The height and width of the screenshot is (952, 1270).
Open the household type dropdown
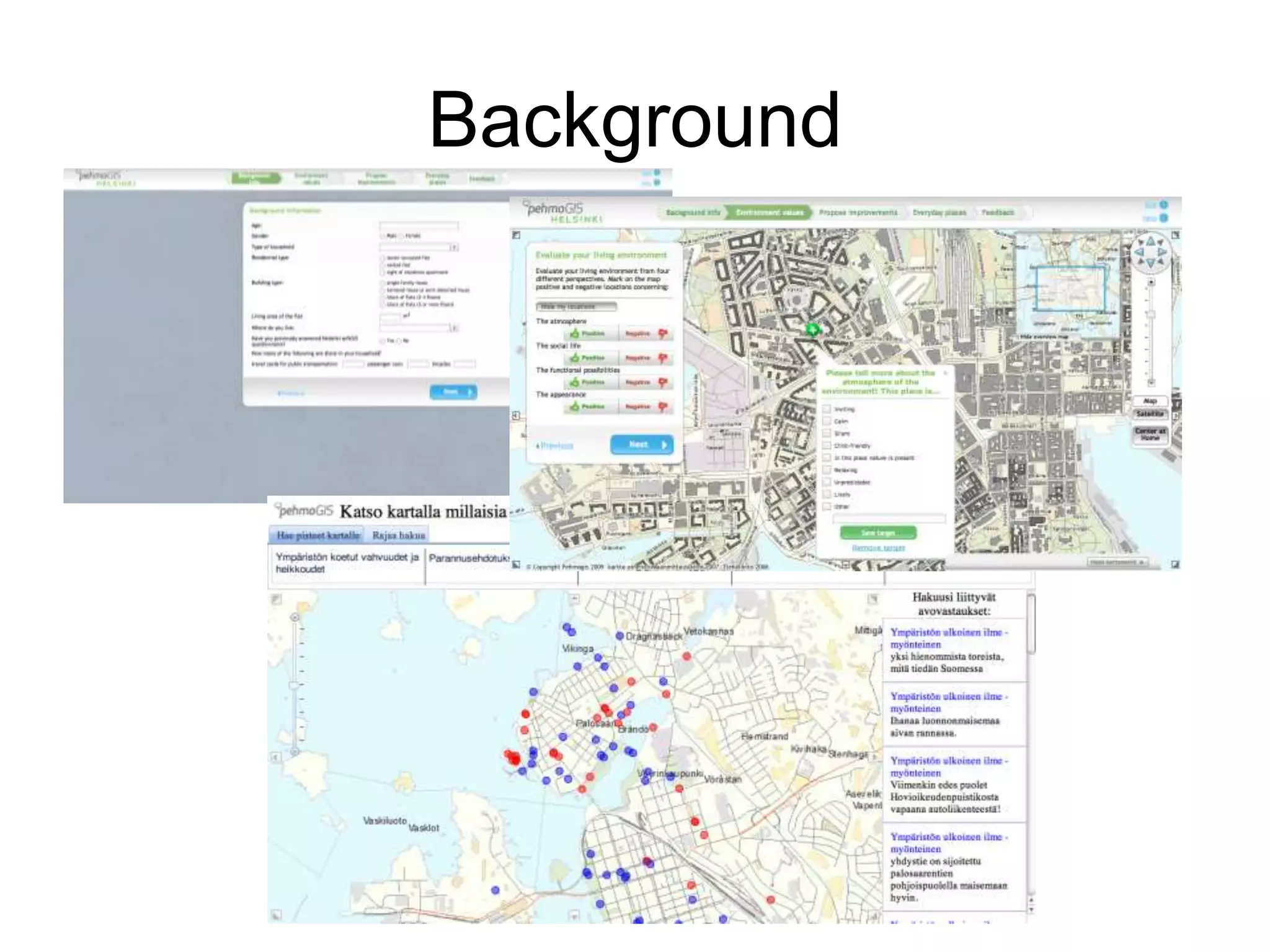pos(454,247)
